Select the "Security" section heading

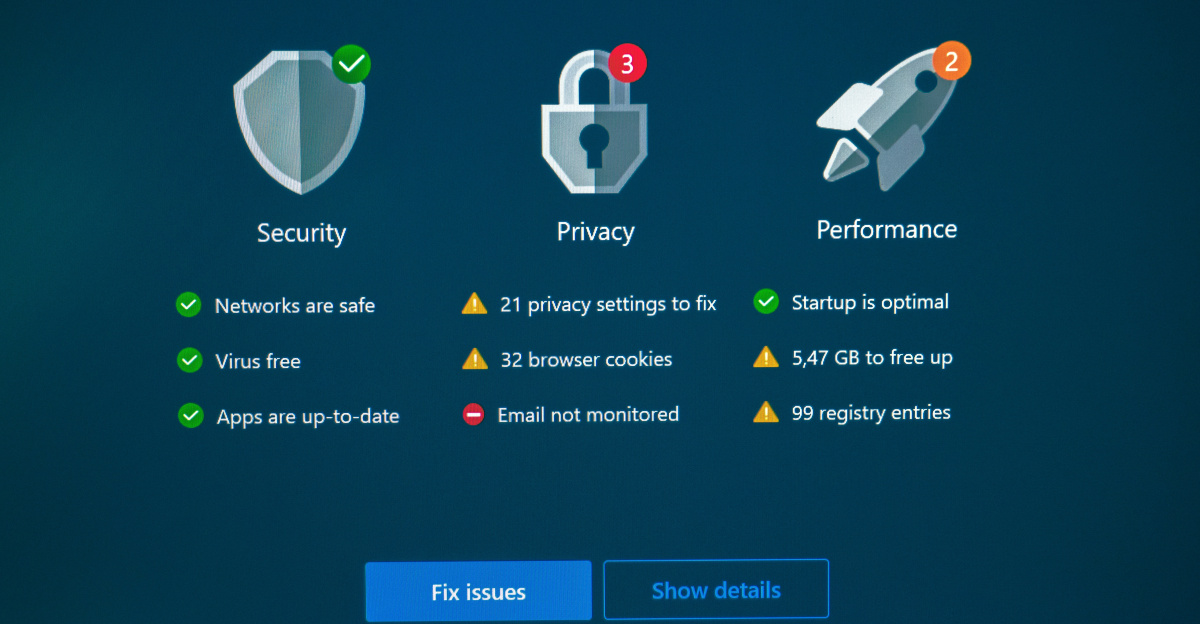[x=301, y=232]
